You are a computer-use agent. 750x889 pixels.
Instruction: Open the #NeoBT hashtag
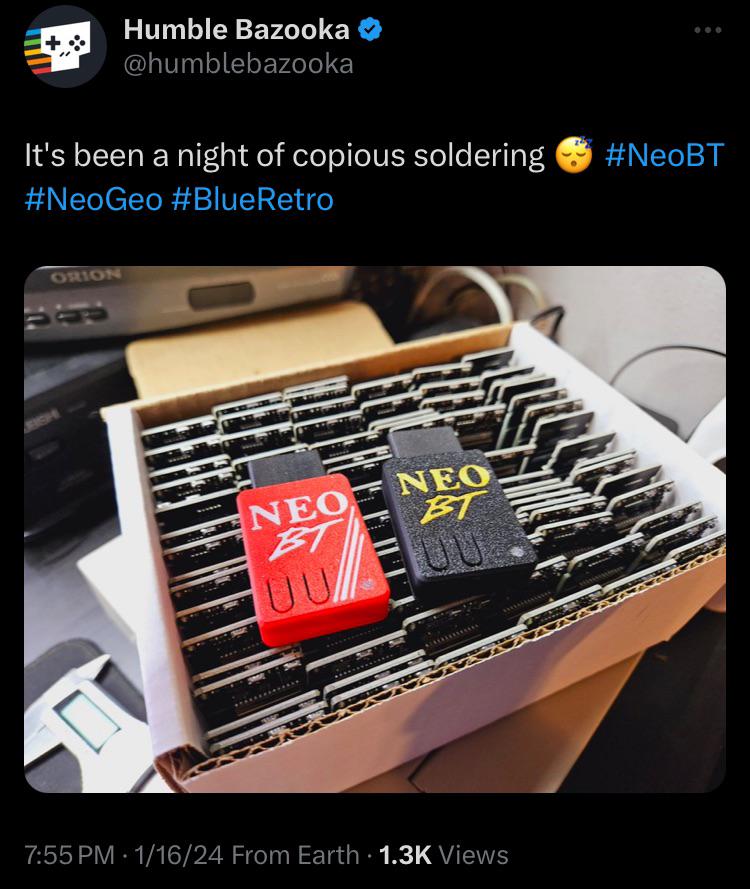click(664, 155)
